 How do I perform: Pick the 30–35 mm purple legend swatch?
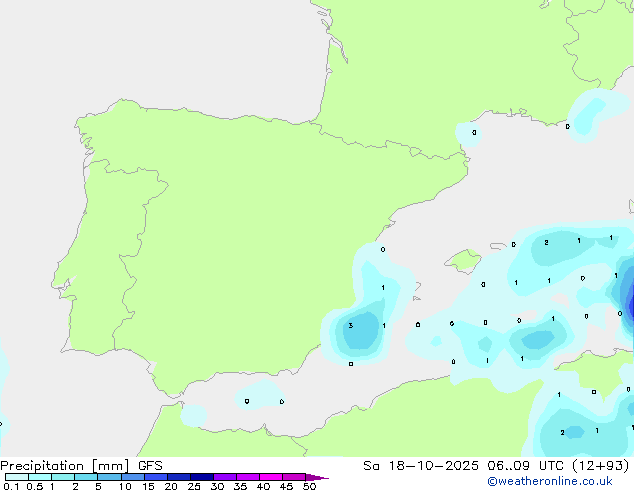(x=225, y=477)
